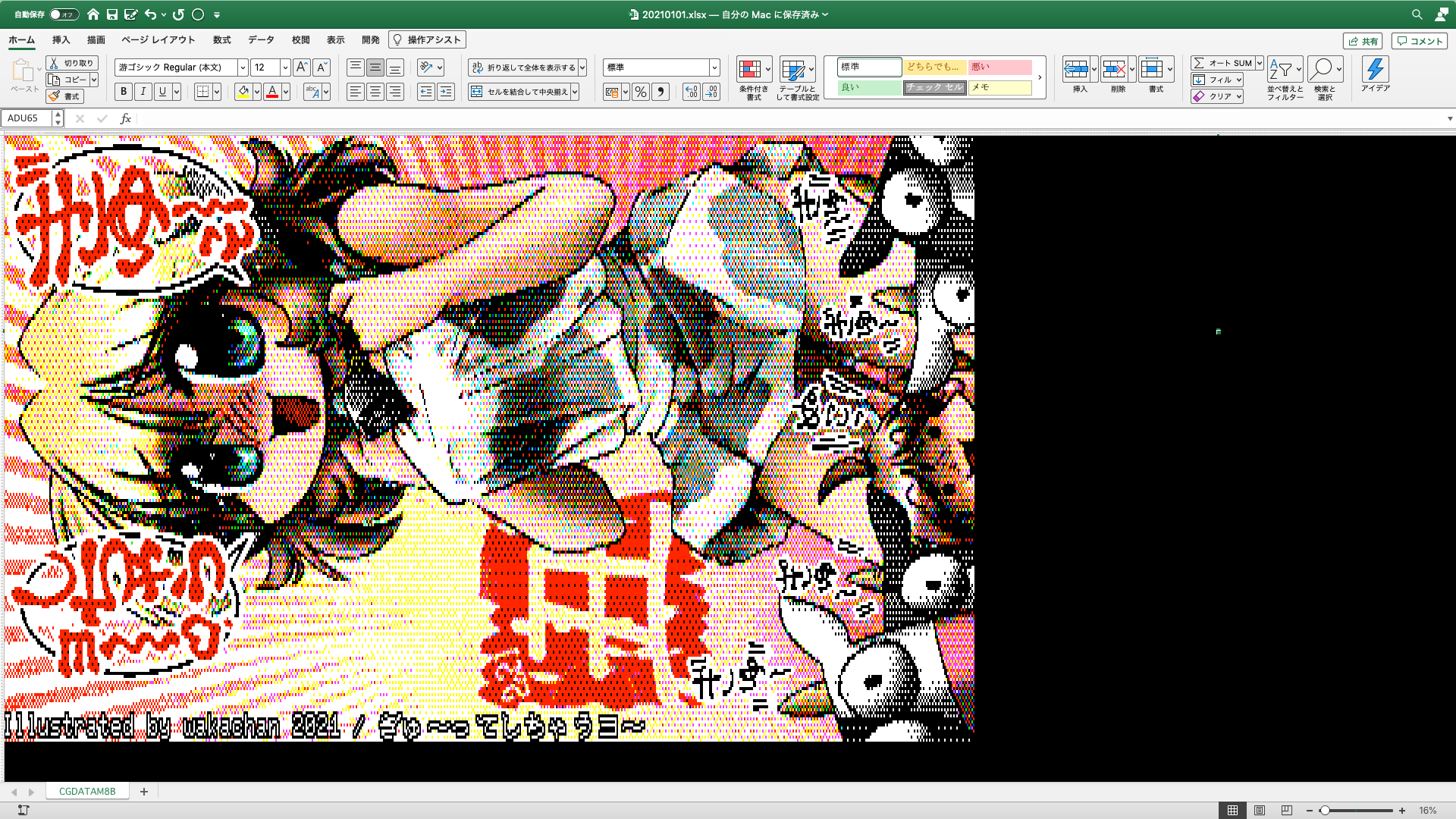This screenshot has width=1456, height=819.
Task: Toggle 自動保存 autosave switch
Action: (64, 14)
